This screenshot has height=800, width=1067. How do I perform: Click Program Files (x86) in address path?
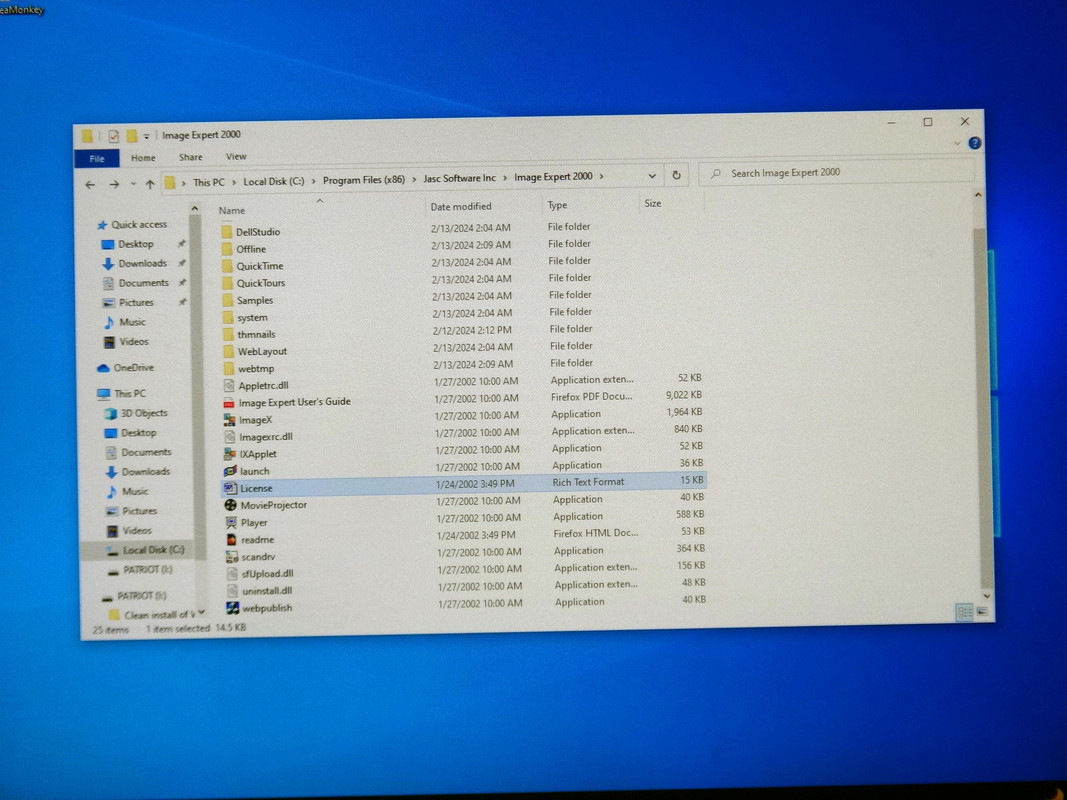tap(364, 180)
